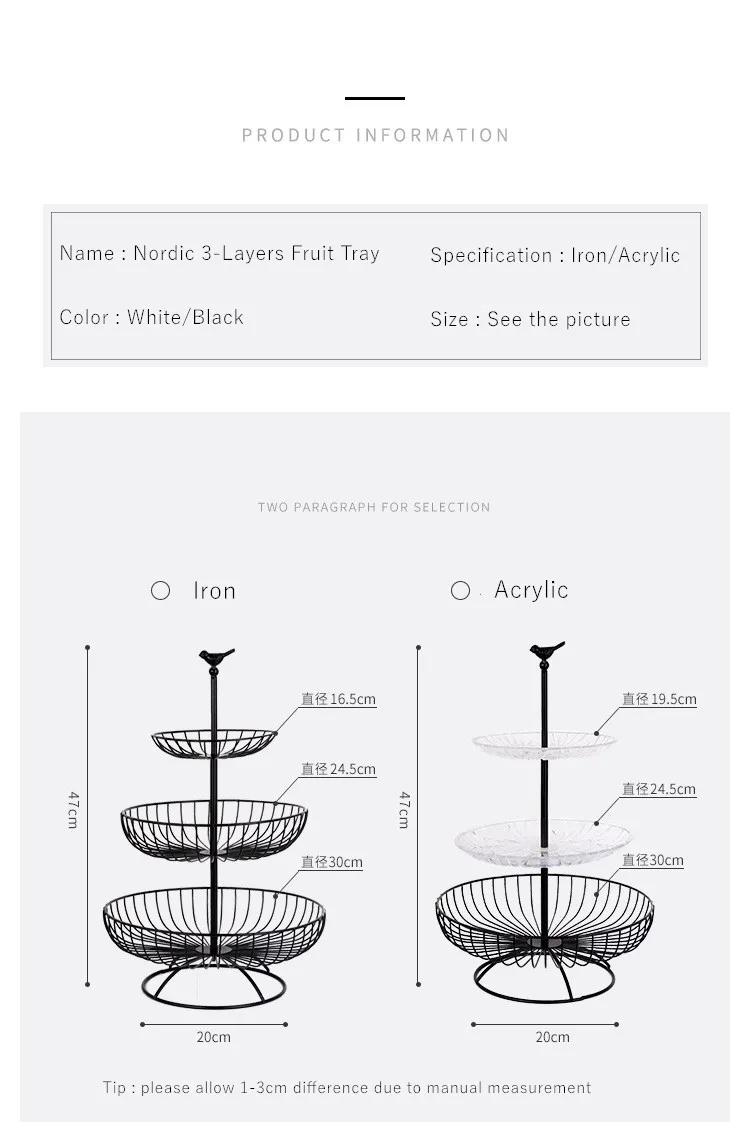The height and width of the screenshot is (1122, 750).
Task: Click the Iron stand's middle wire basket
Action: (214, 830)
